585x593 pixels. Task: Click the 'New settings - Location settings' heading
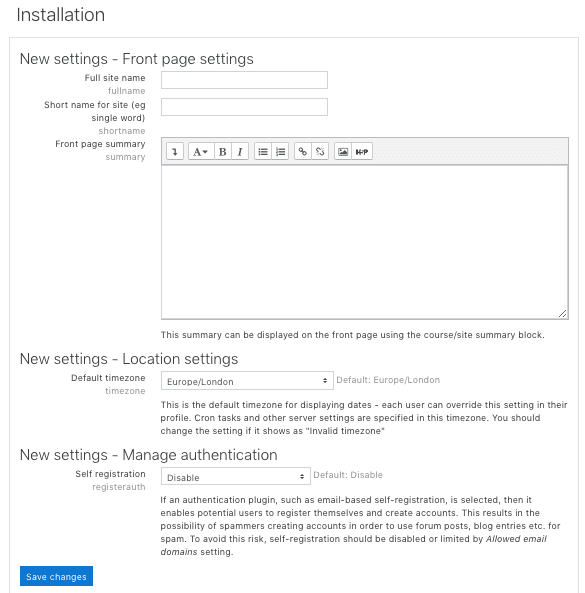pyautogui.click(x=129, y=359)
